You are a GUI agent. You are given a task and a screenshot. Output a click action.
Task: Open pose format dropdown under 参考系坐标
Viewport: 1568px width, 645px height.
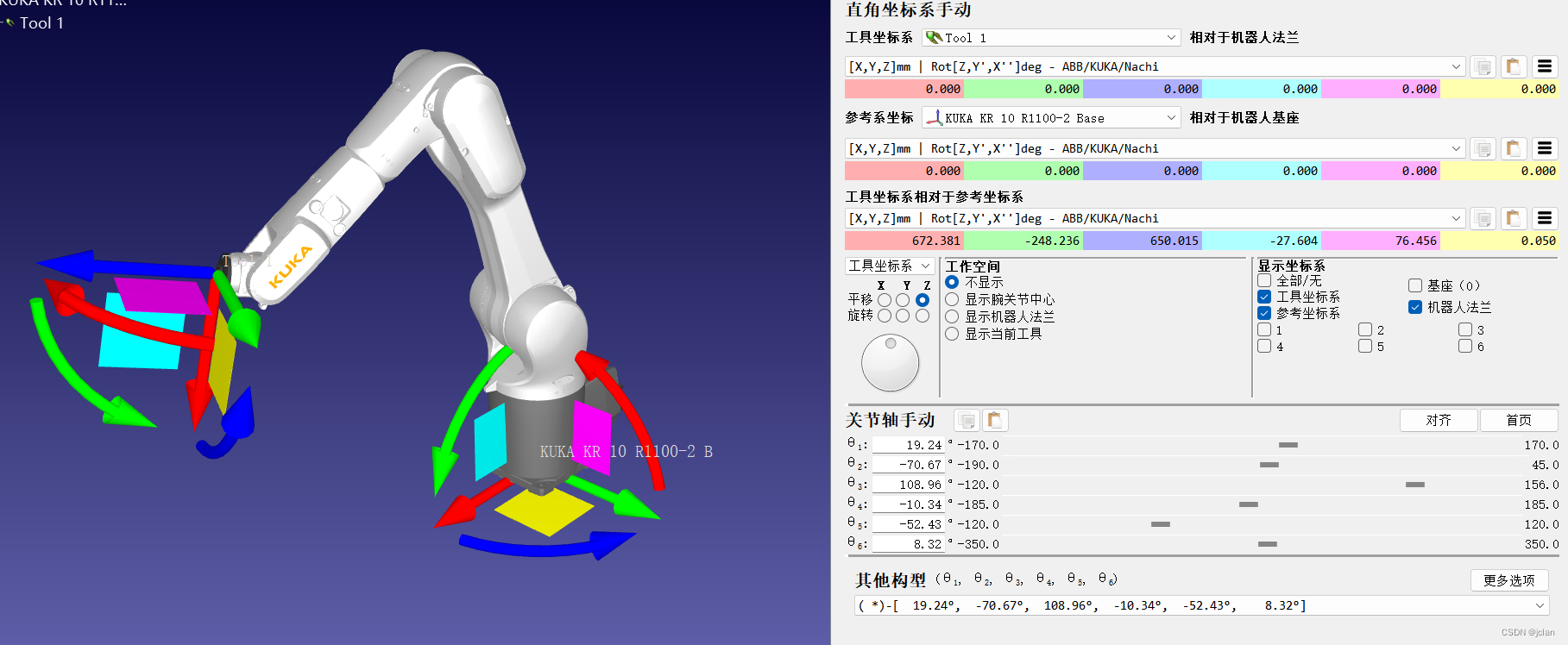[x=1155, y=148]
